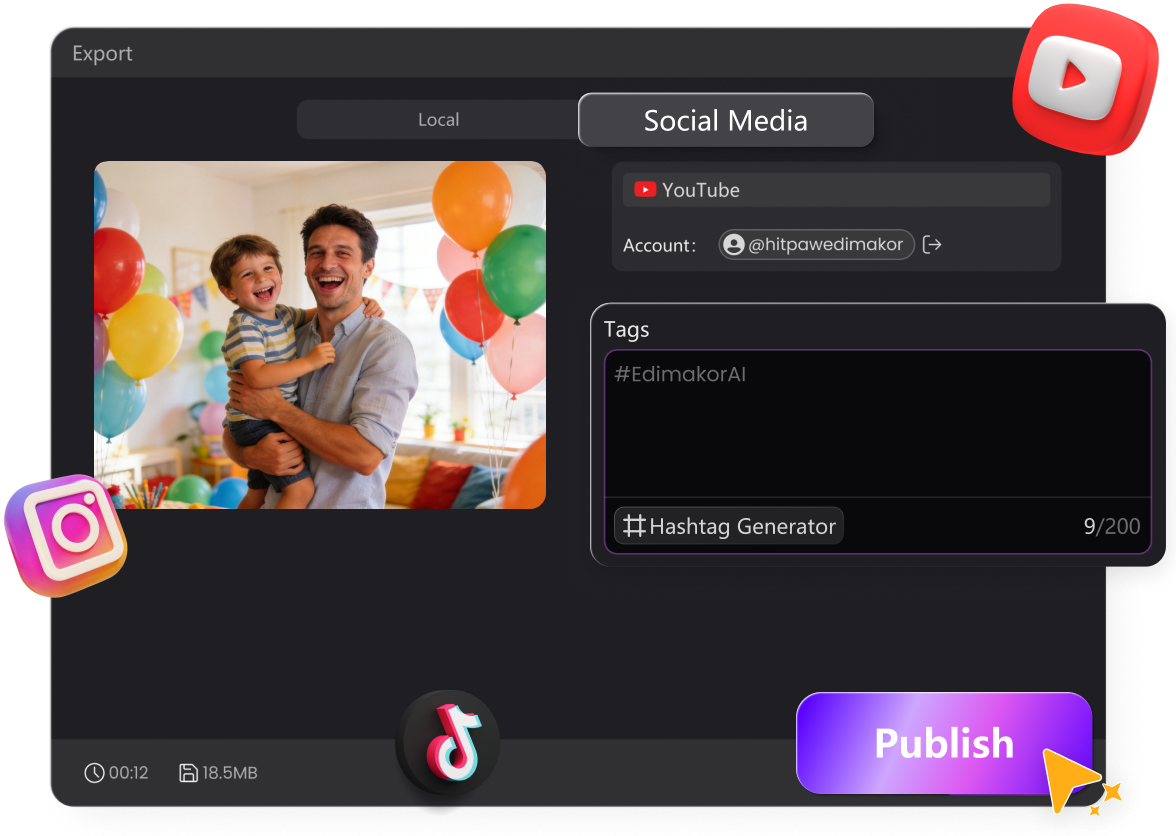Switch to the Local export tab
This screenshot has height=836, width=1176.
(438, 120)
